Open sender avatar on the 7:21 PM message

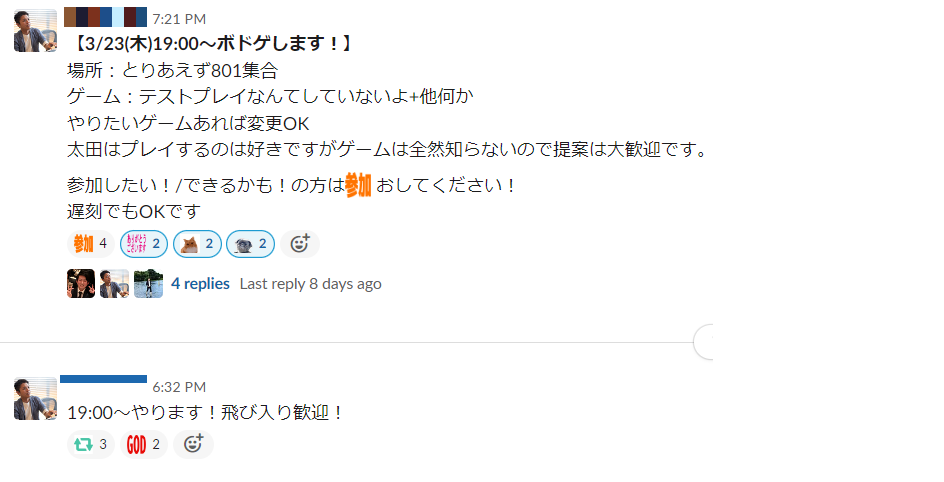point(36,31)
